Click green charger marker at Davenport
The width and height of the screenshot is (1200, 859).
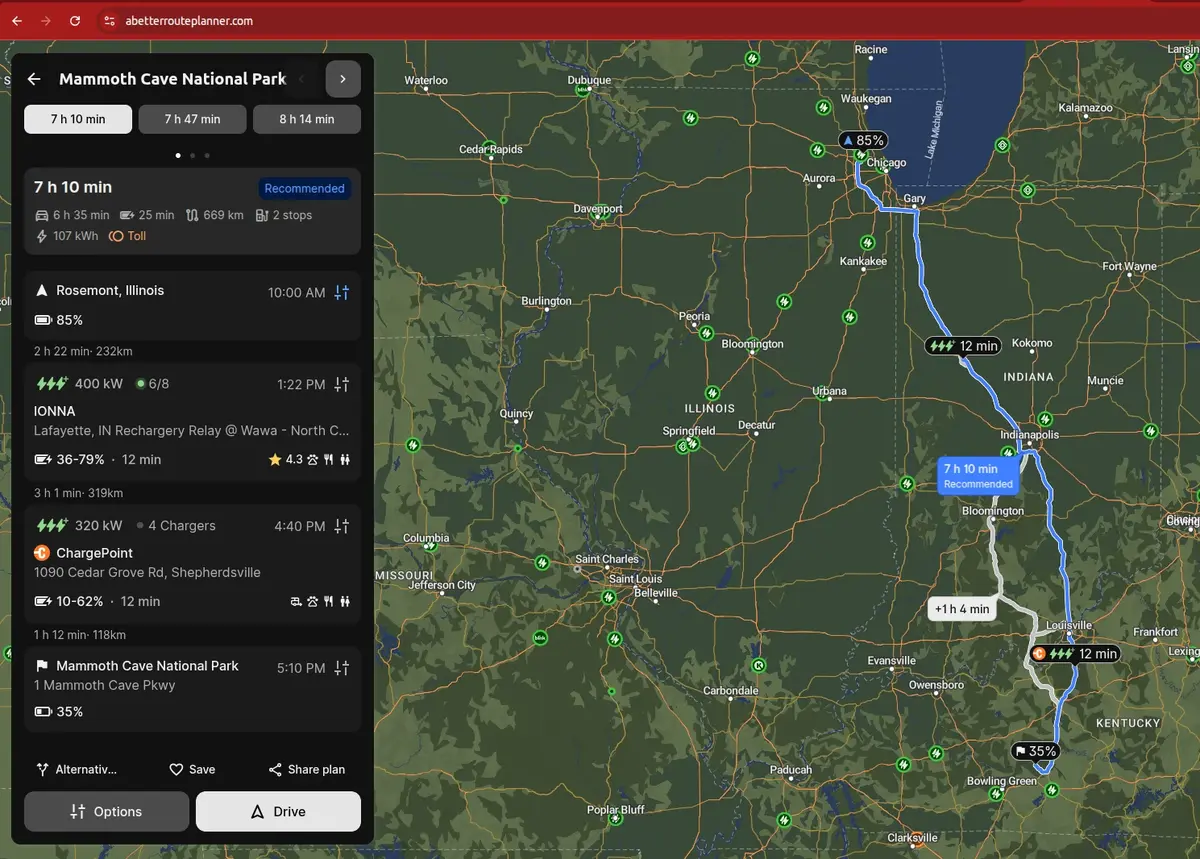point(601,211)
